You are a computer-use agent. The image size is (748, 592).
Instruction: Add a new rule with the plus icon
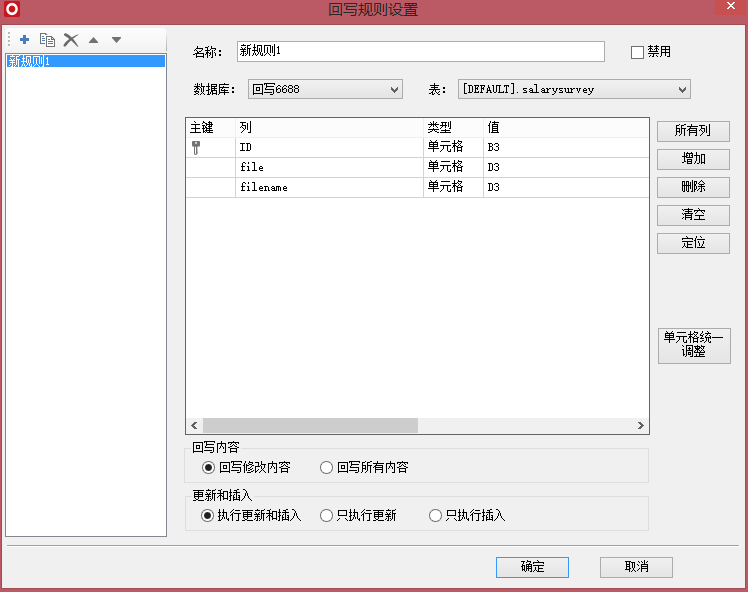click(x=24, y=40)
